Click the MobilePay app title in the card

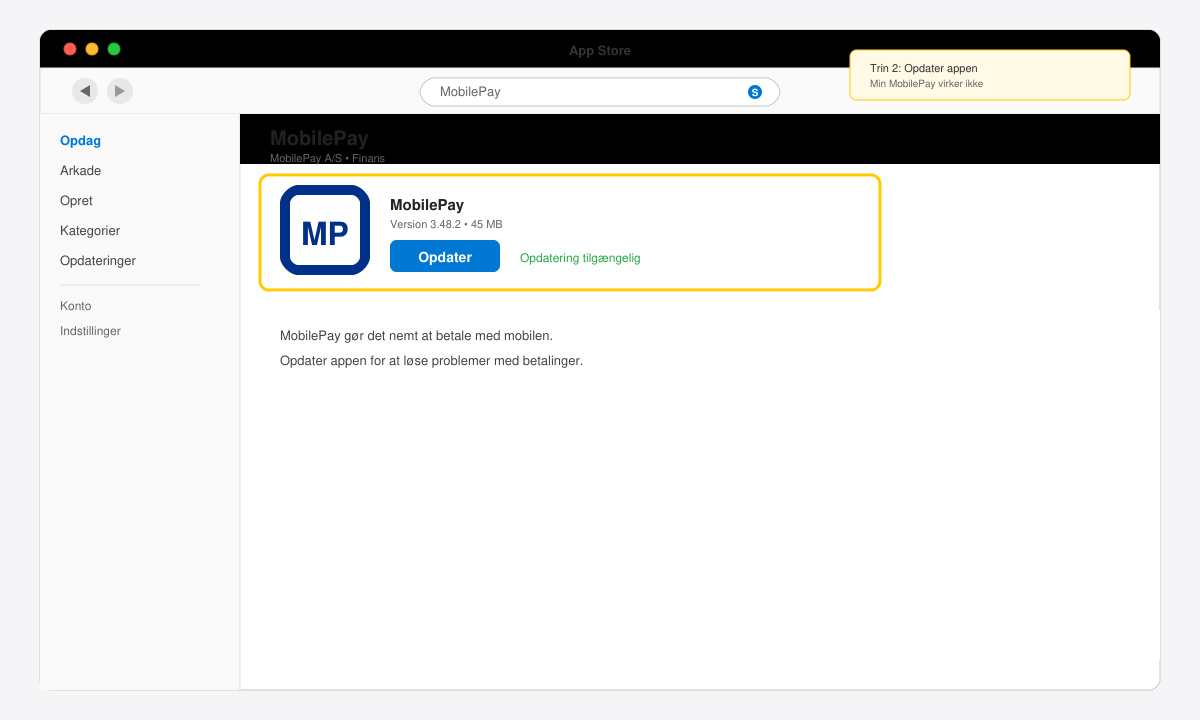(427, 205)
